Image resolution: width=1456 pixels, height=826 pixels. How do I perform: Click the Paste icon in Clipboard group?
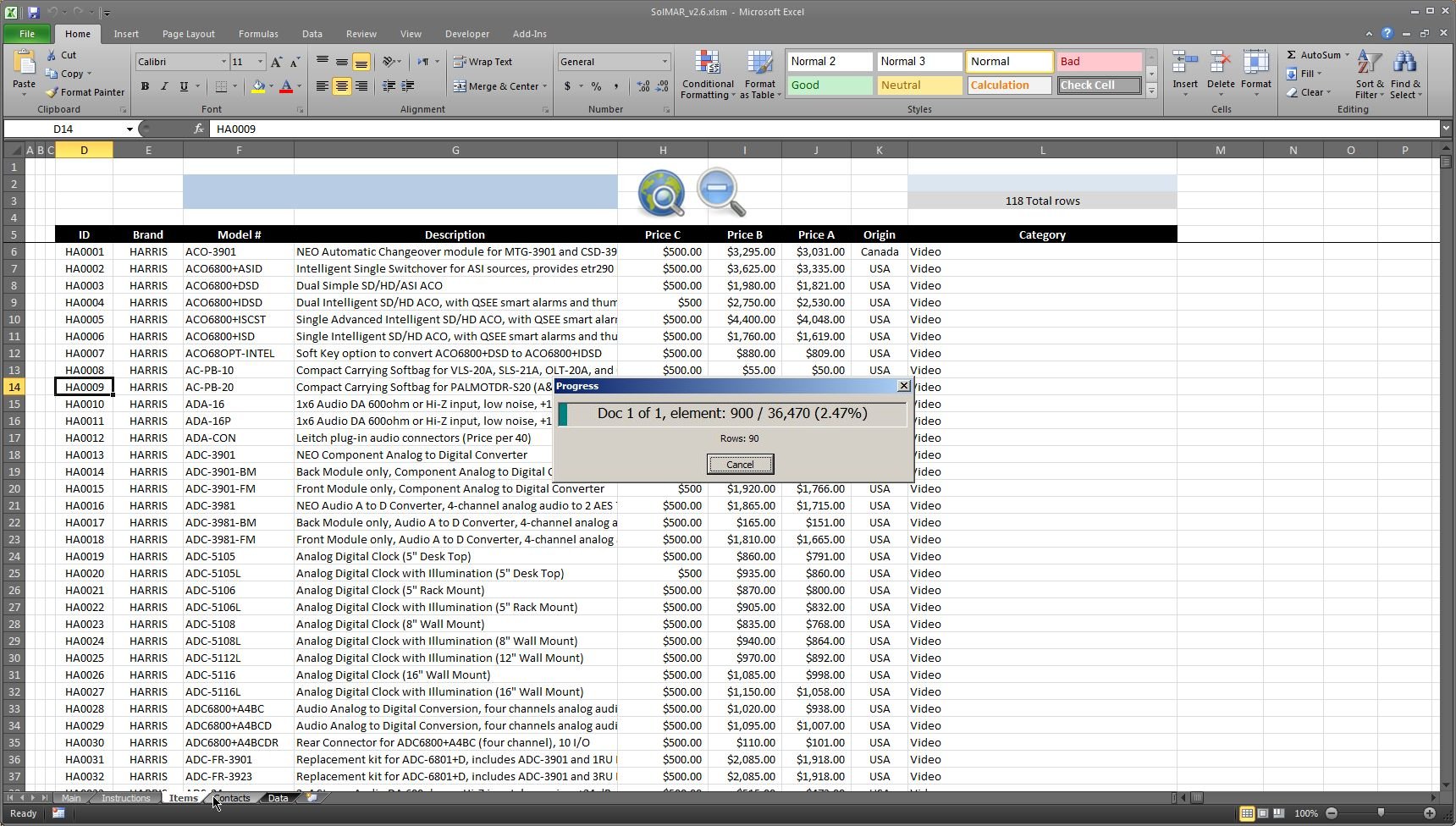click(24, 63)
